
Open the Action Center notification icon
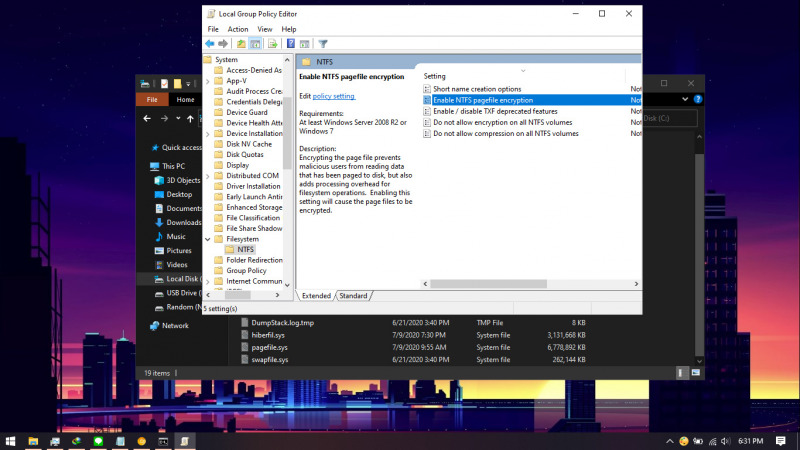781,441
